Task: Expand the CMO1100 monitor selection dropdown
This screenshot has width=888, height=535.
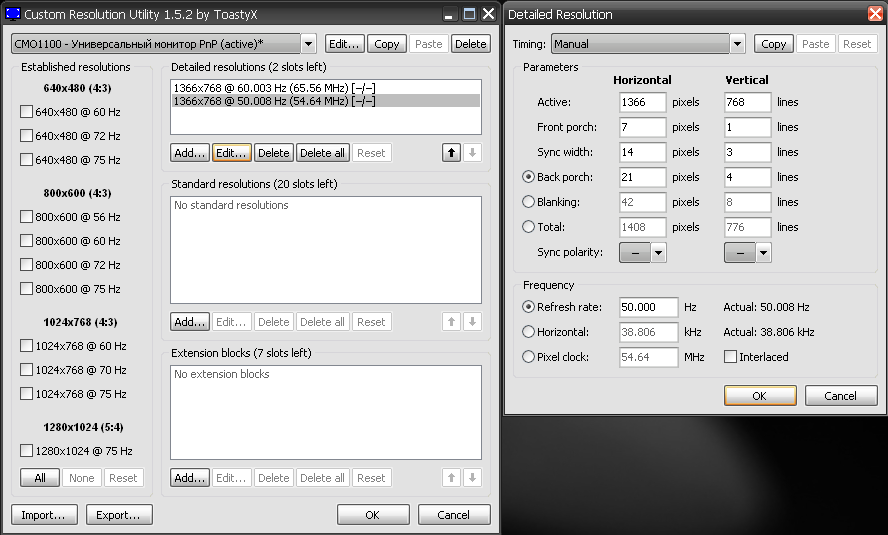Action: point(308,44)
